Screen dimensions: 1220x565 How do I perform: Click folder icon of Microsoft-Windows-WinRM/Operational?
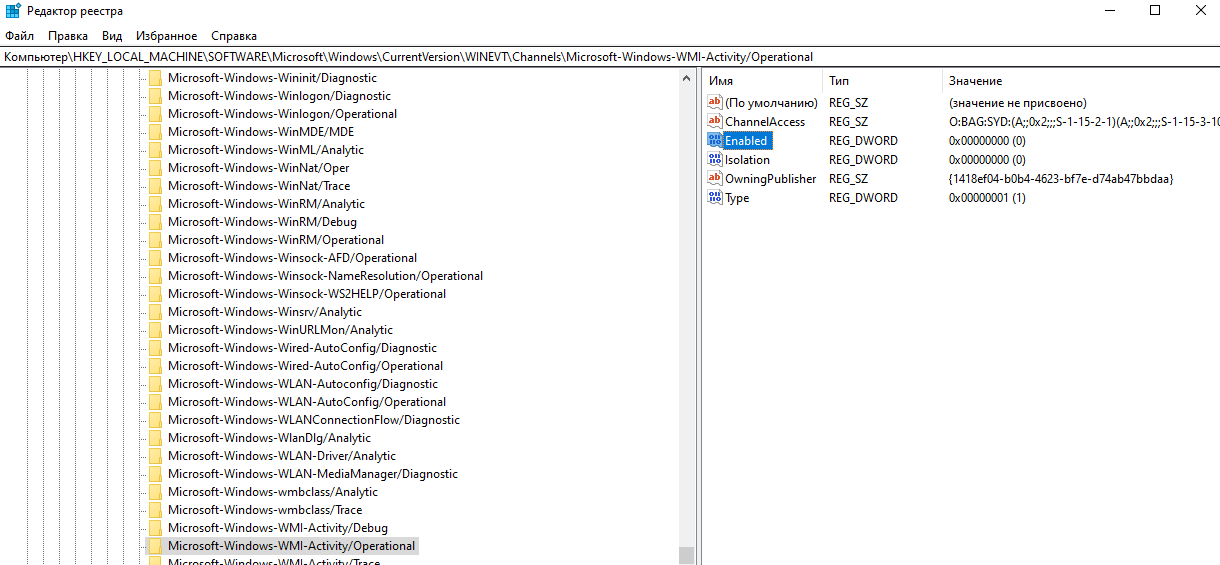point(155,240)
